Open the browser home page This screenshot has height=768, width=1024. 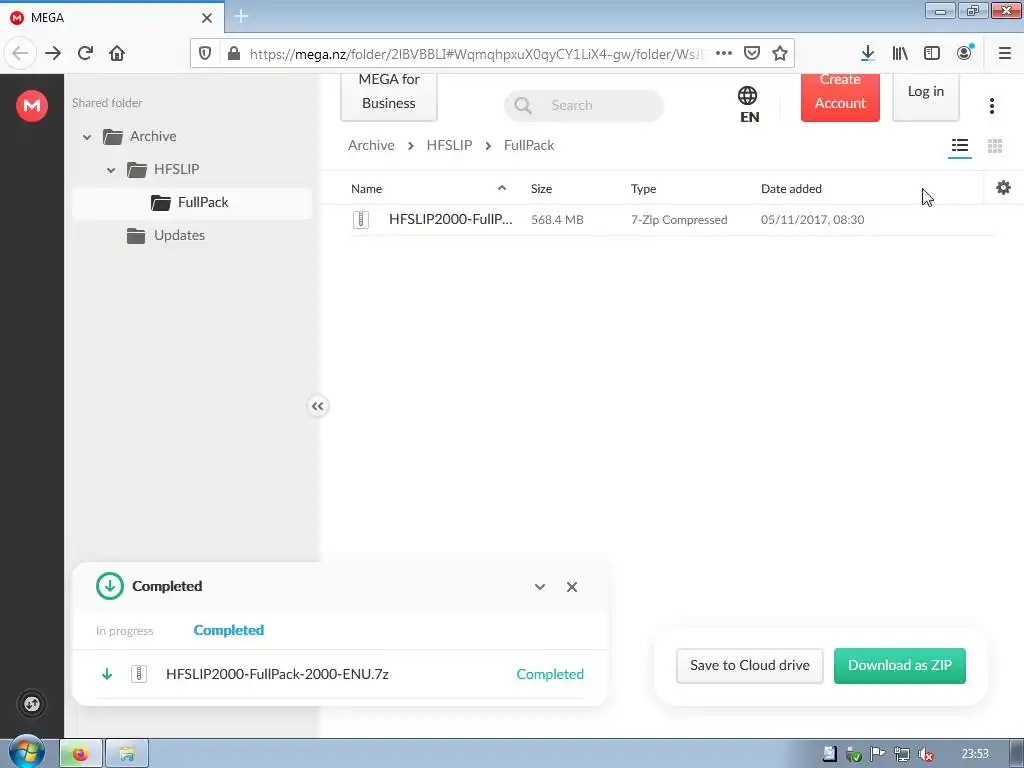click(117, 54)
